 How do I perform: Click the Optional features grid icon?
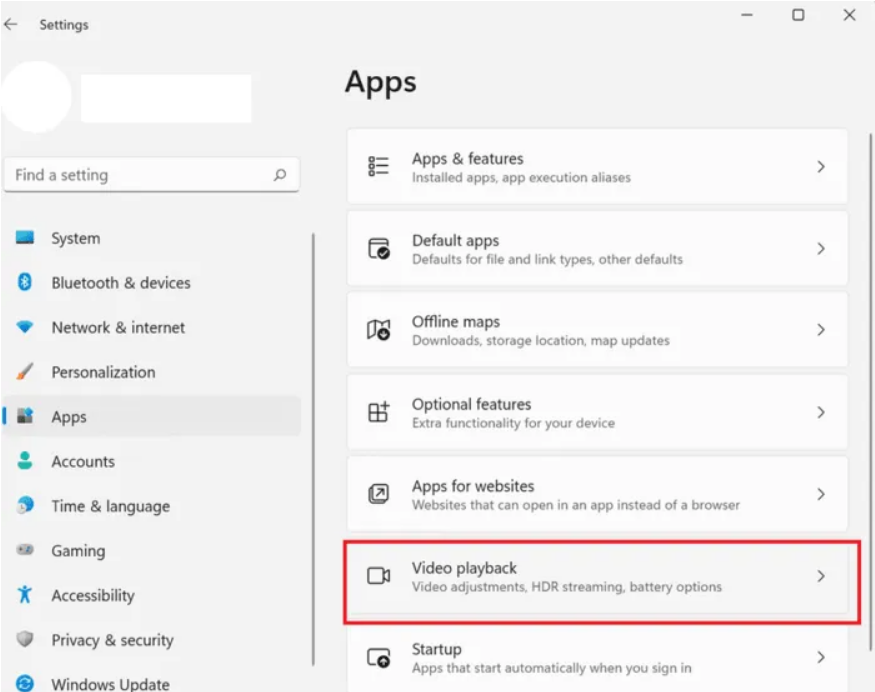[378, 412]
